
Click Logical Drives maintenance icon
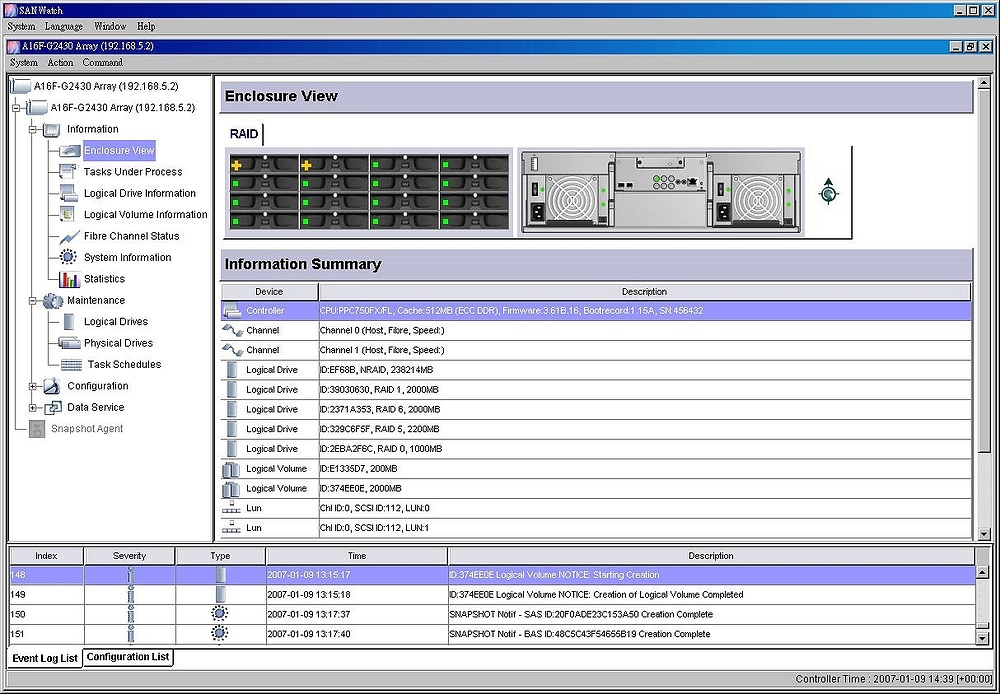coord(69,321)
